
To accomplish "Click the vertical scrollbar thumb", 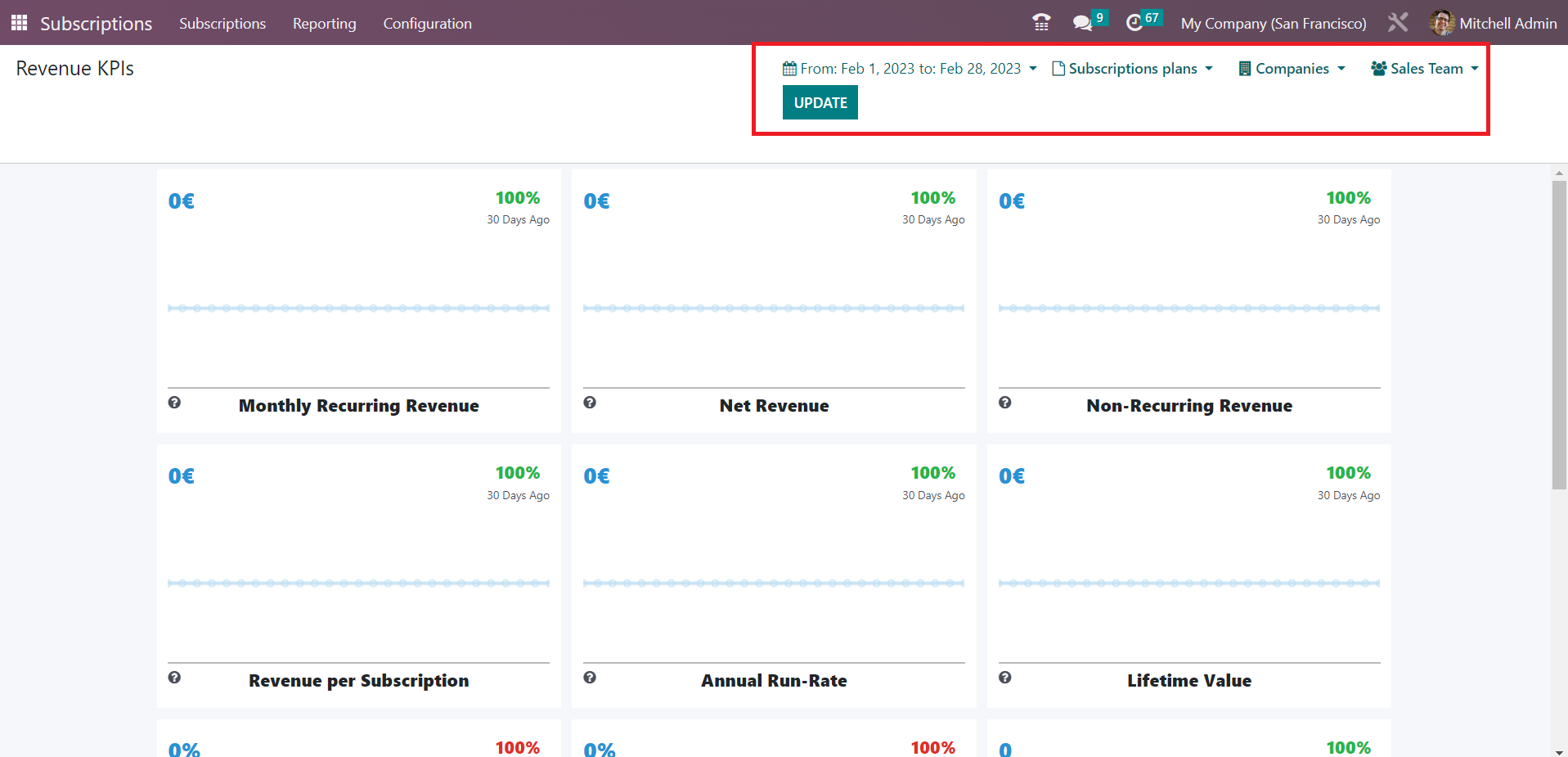I will point(1559,336).
